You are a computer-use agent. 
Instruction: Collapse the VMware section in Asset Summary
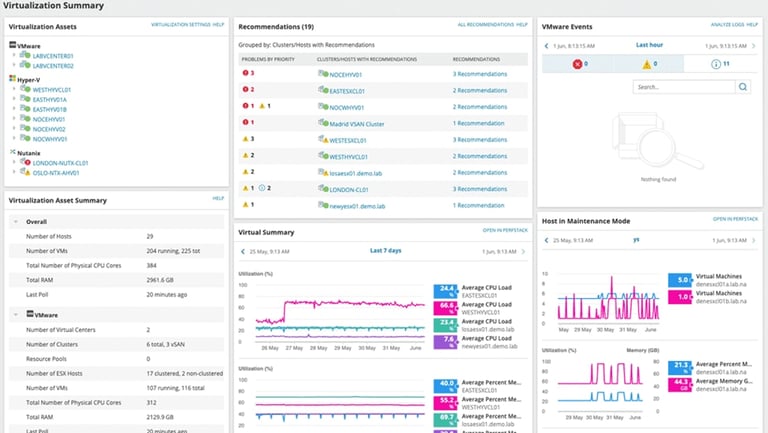pyautogui.click(x=16, y=314)
